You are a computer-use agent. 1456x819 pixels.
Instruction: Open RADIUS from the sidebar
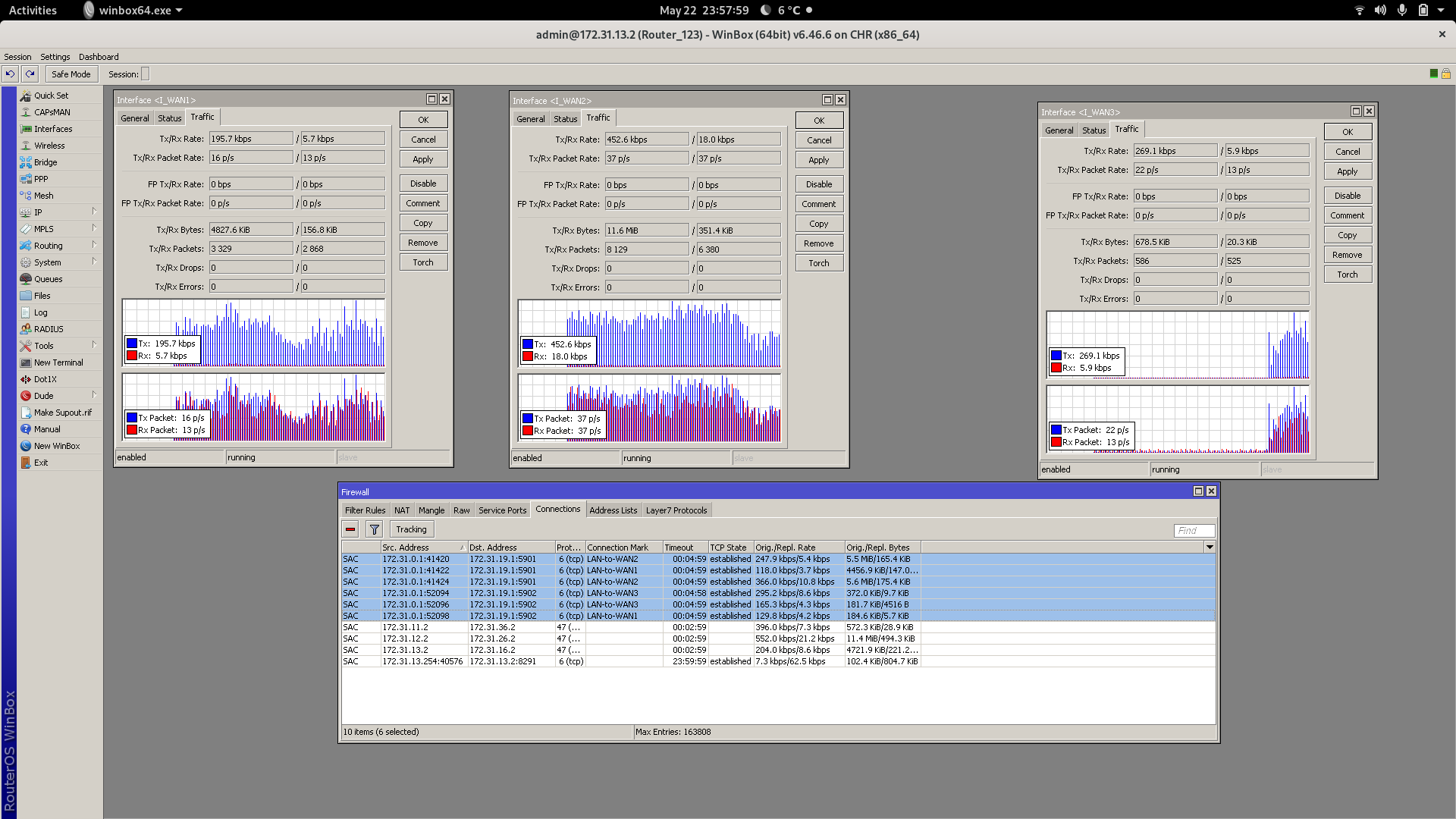49,329
